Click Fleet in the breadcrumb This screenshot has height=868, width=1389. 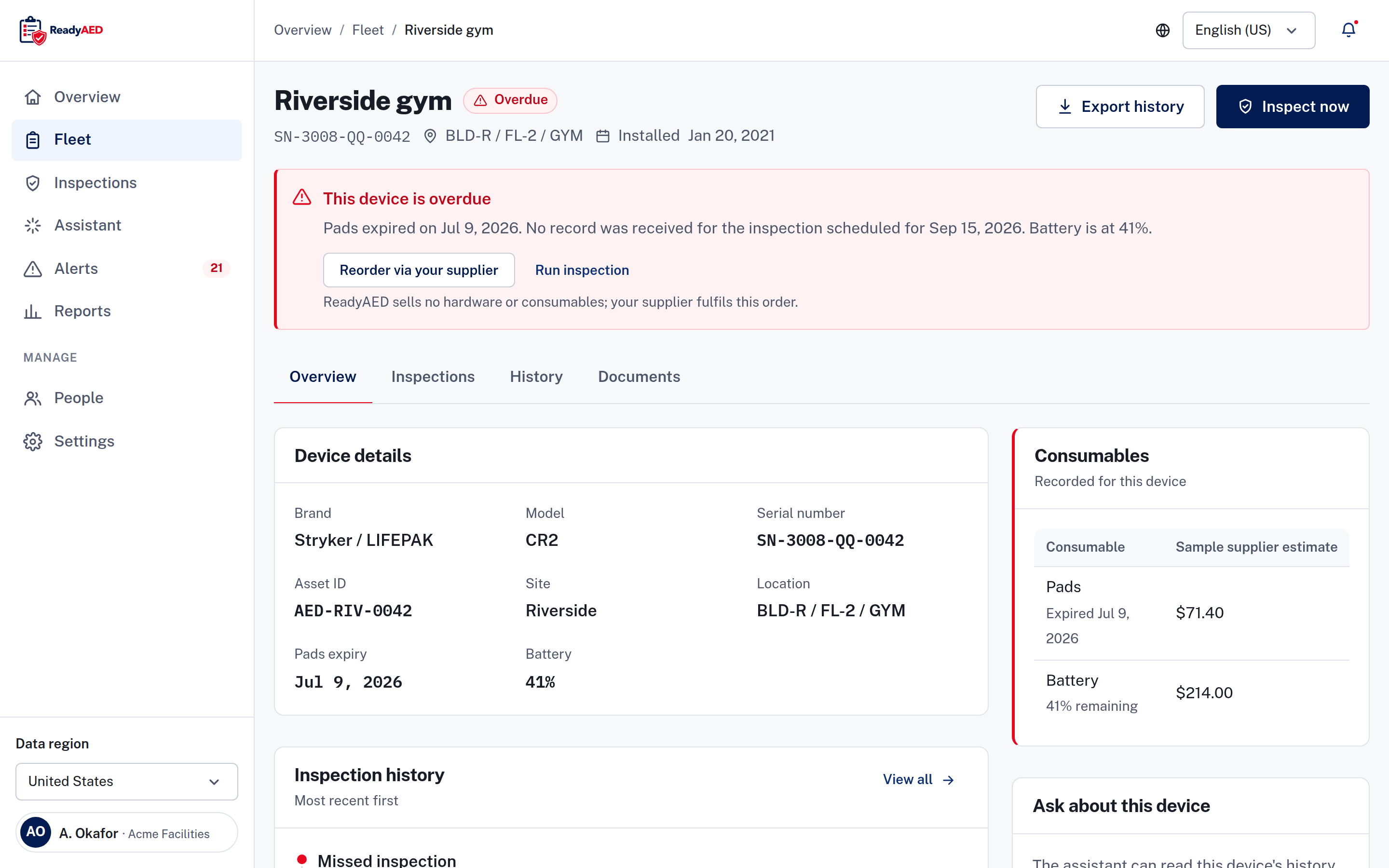click(368, 30)
